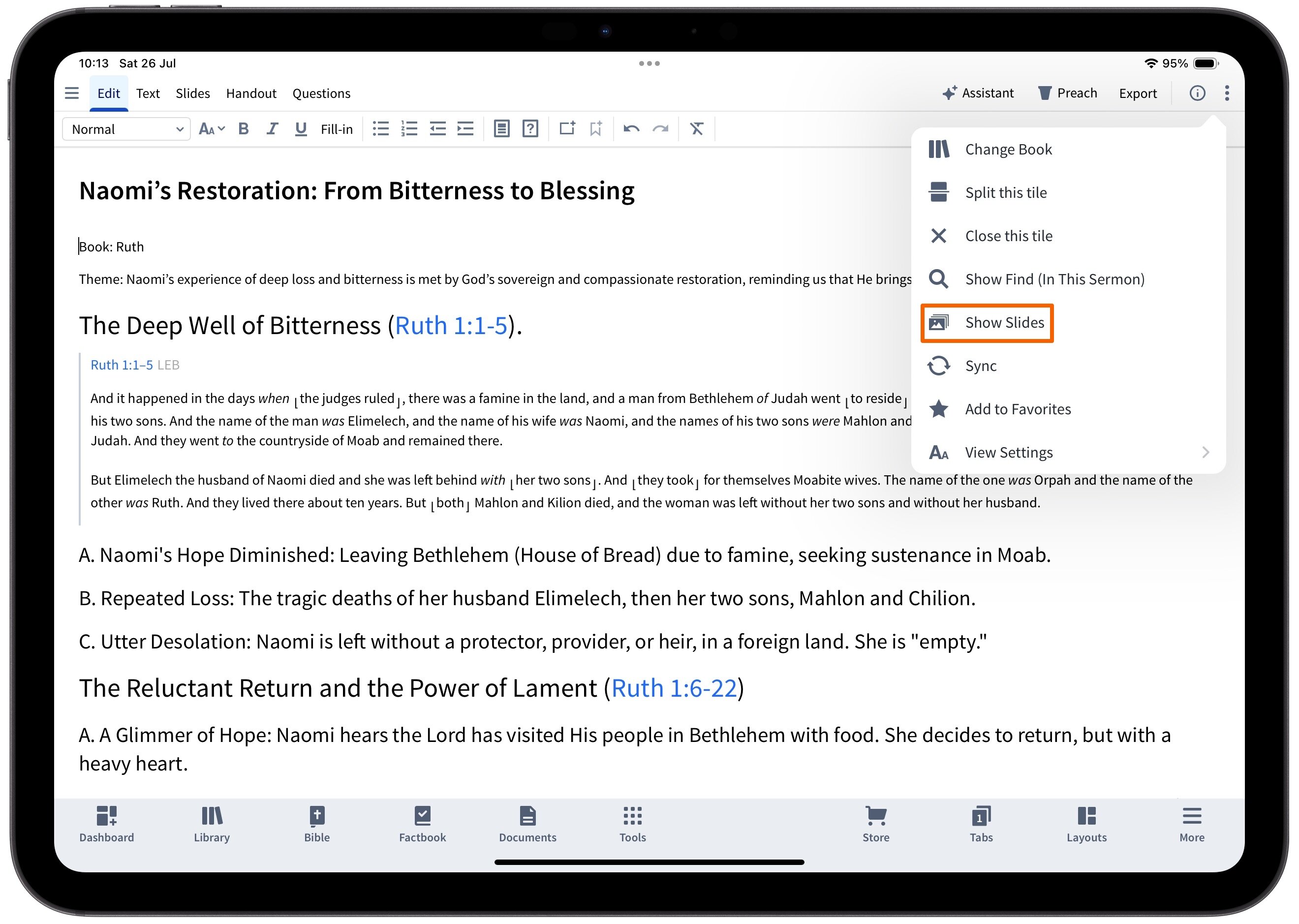Screen dimensions: 1299x924
Task: Add a bookmark marker icon
Action: point(596,128)
